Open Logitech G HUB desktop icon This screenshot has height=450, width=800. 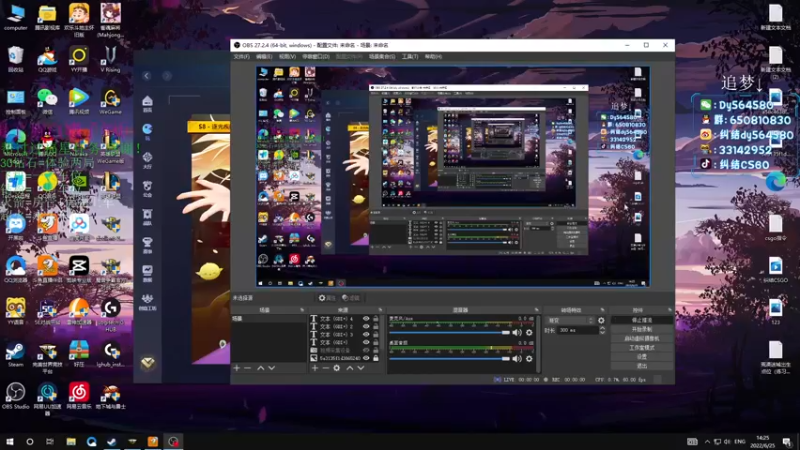pos(110,312)
